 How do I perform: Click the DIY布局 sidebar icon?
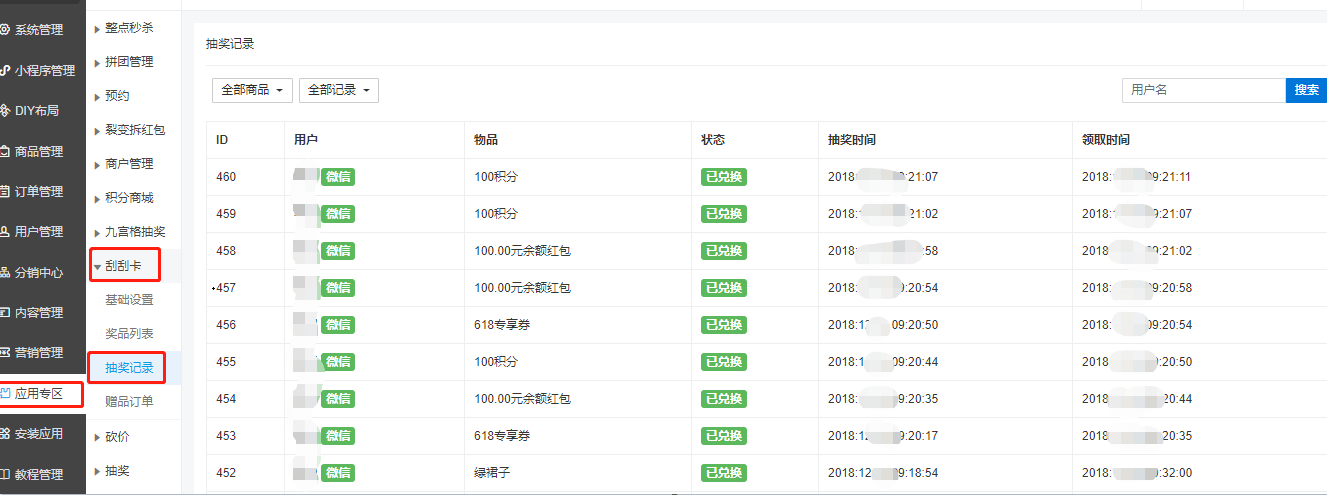coord(6,111)
